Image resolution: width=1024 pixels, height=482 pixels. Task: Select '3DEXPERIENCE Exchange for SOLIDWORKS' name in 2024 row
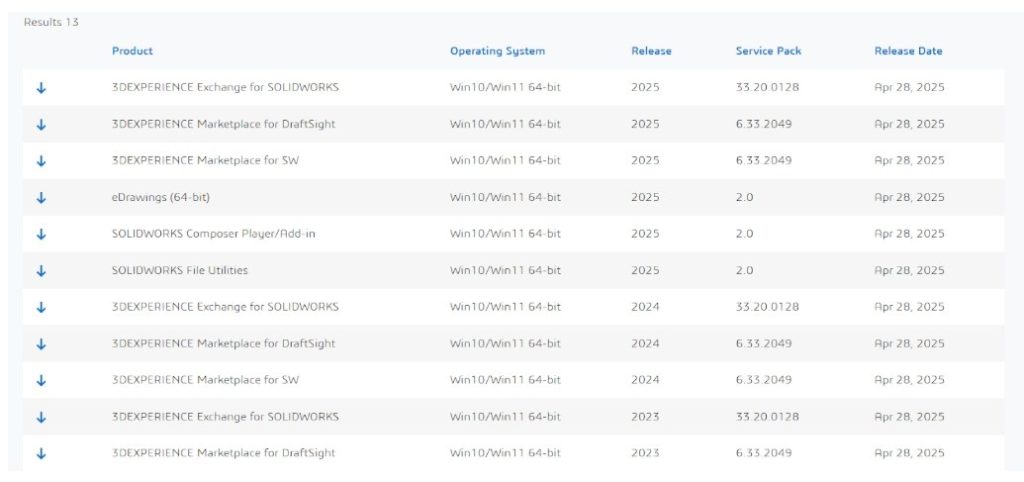225,306
